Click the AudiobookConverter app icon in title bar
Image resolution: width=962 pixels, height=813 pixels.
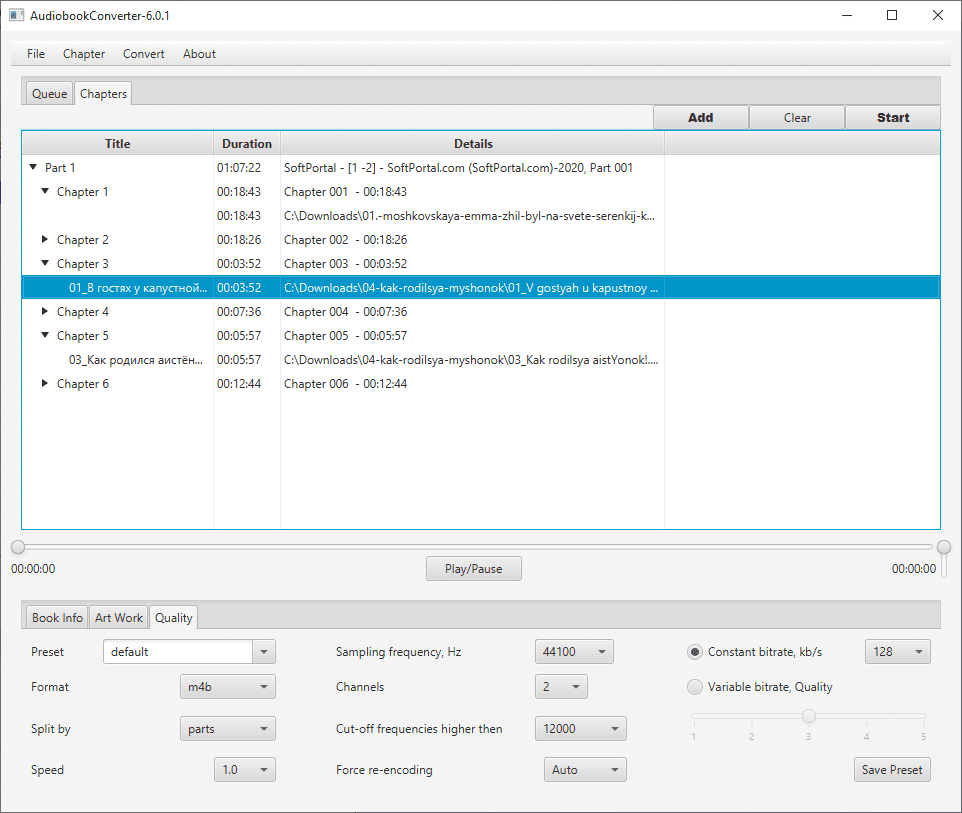(16, 15)
